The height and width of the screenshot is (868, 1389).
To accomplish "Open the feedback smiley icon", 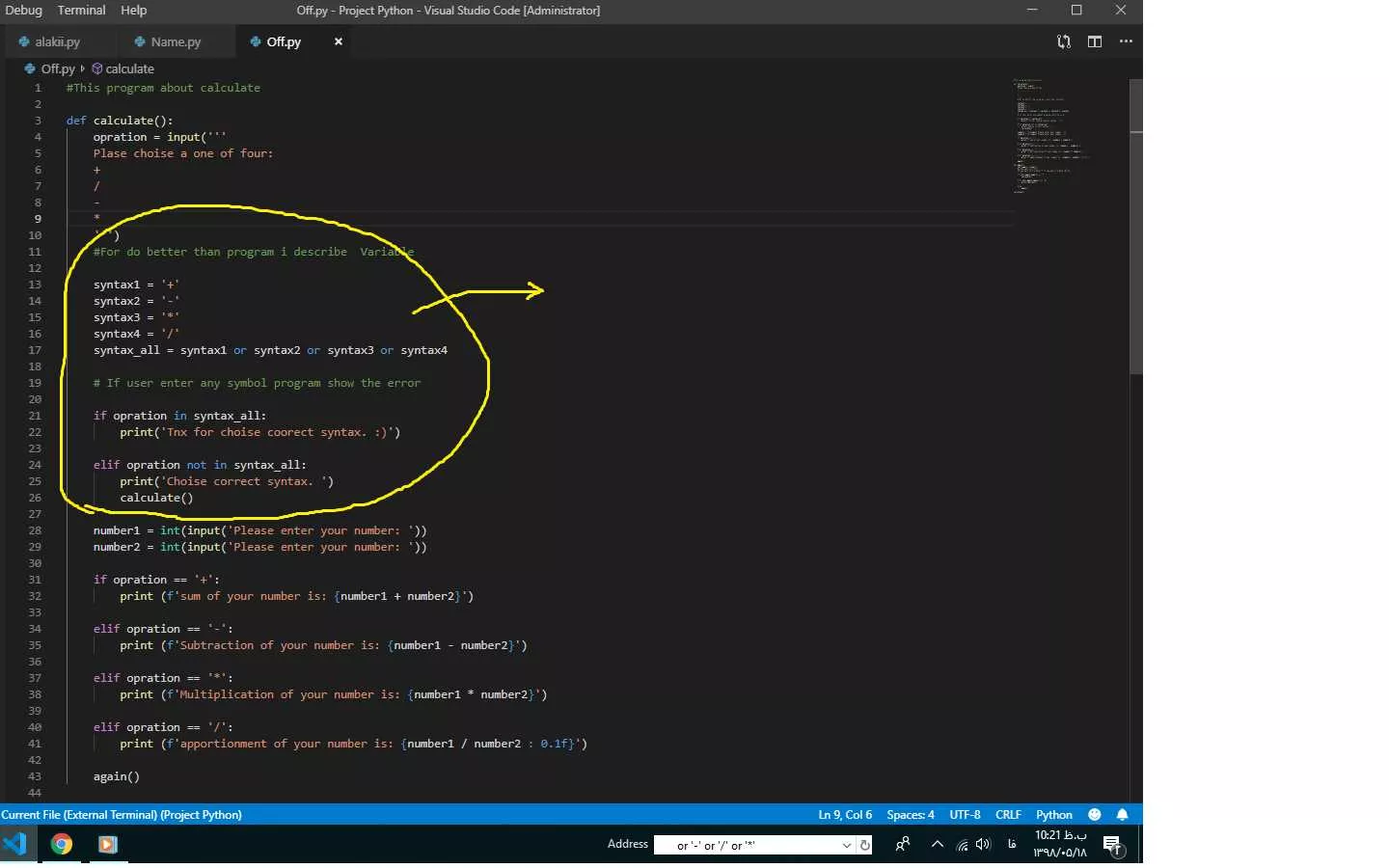I will [x=1095, y=815].
